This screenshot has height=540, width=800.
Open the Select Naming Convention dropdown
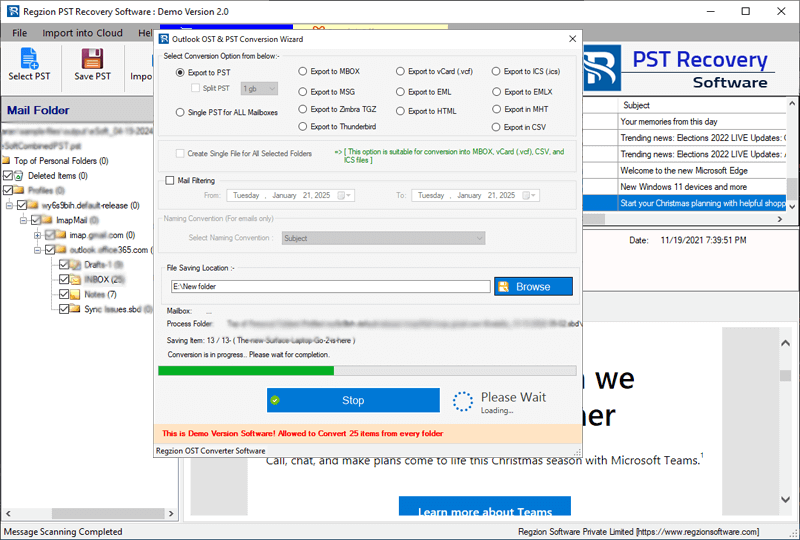point(382,238)
